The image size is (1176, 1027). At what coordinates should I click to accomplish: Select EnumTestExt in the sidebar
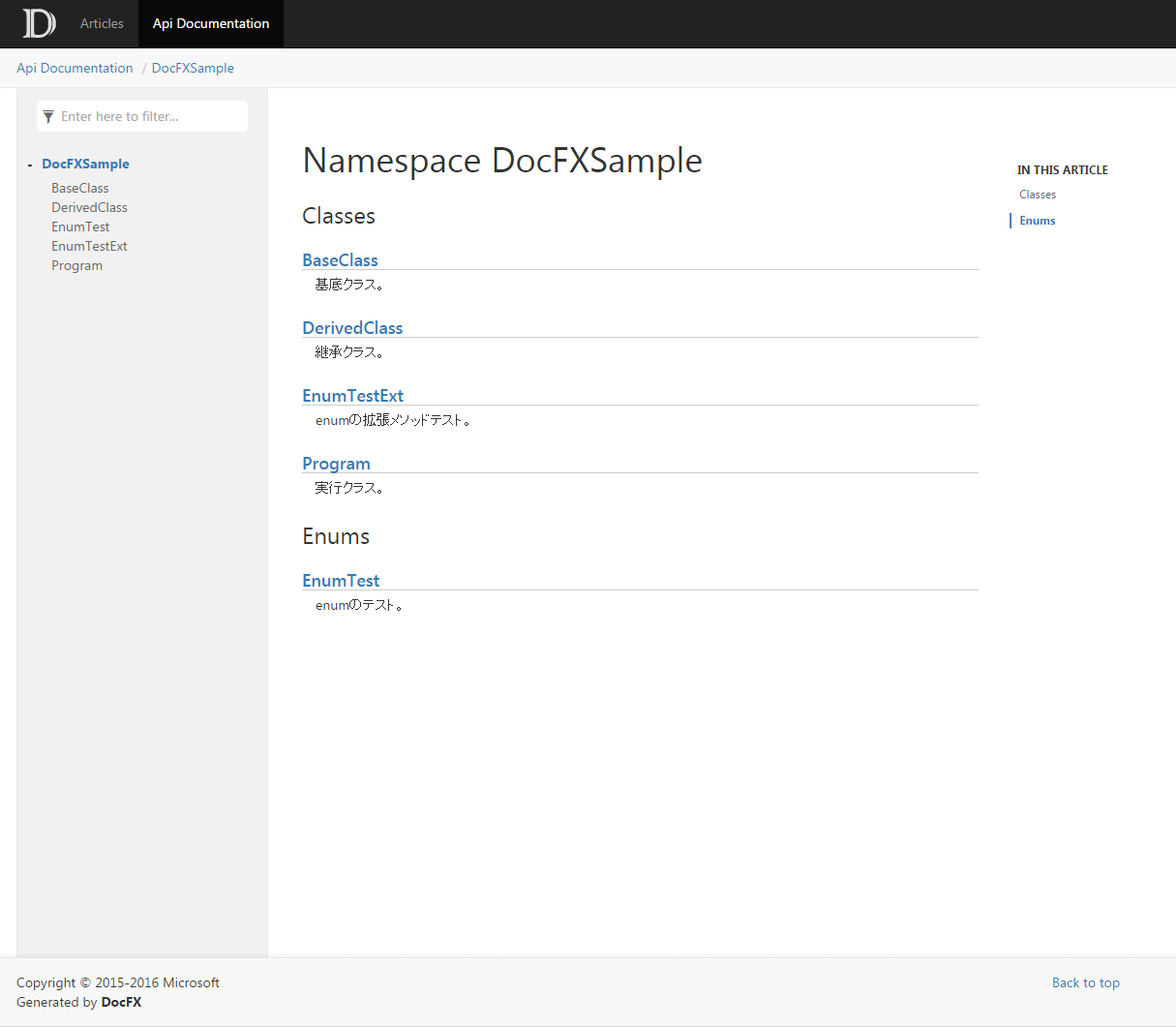click(89, 246)
